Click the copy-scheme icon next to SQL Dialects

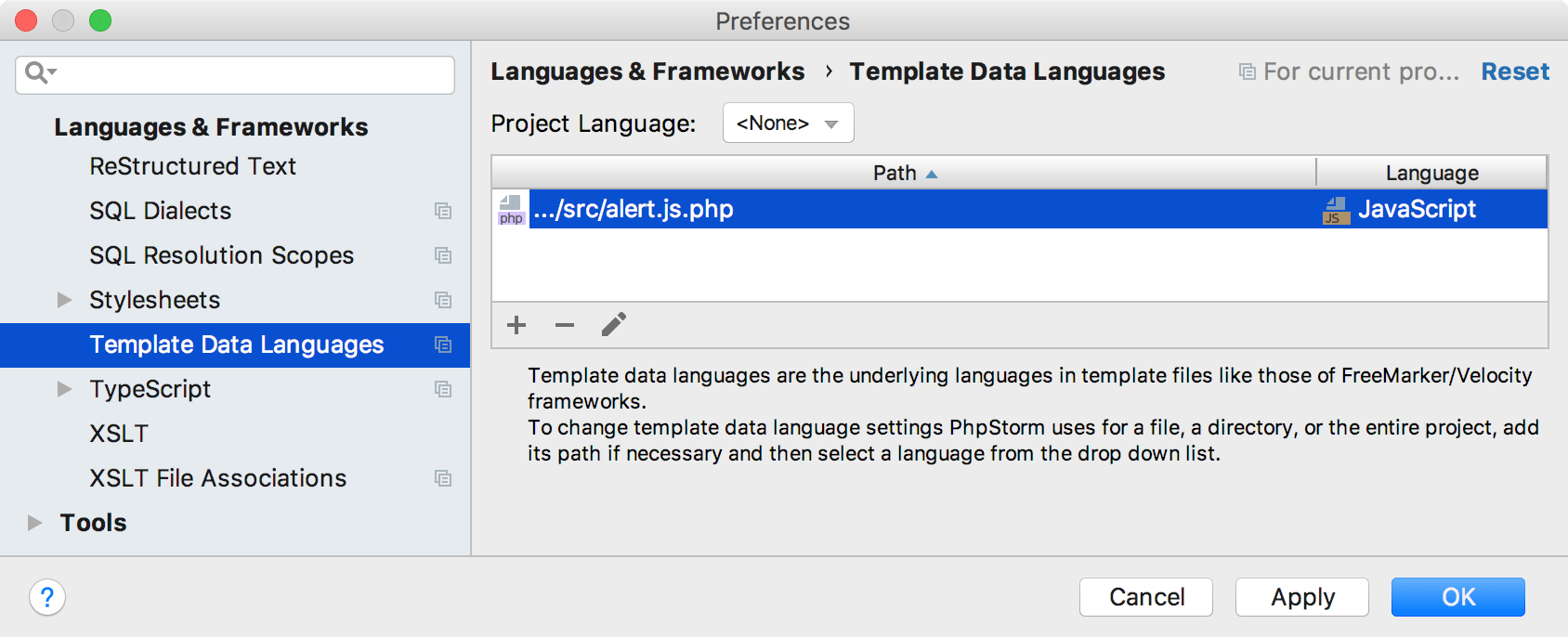pos(444,211)
